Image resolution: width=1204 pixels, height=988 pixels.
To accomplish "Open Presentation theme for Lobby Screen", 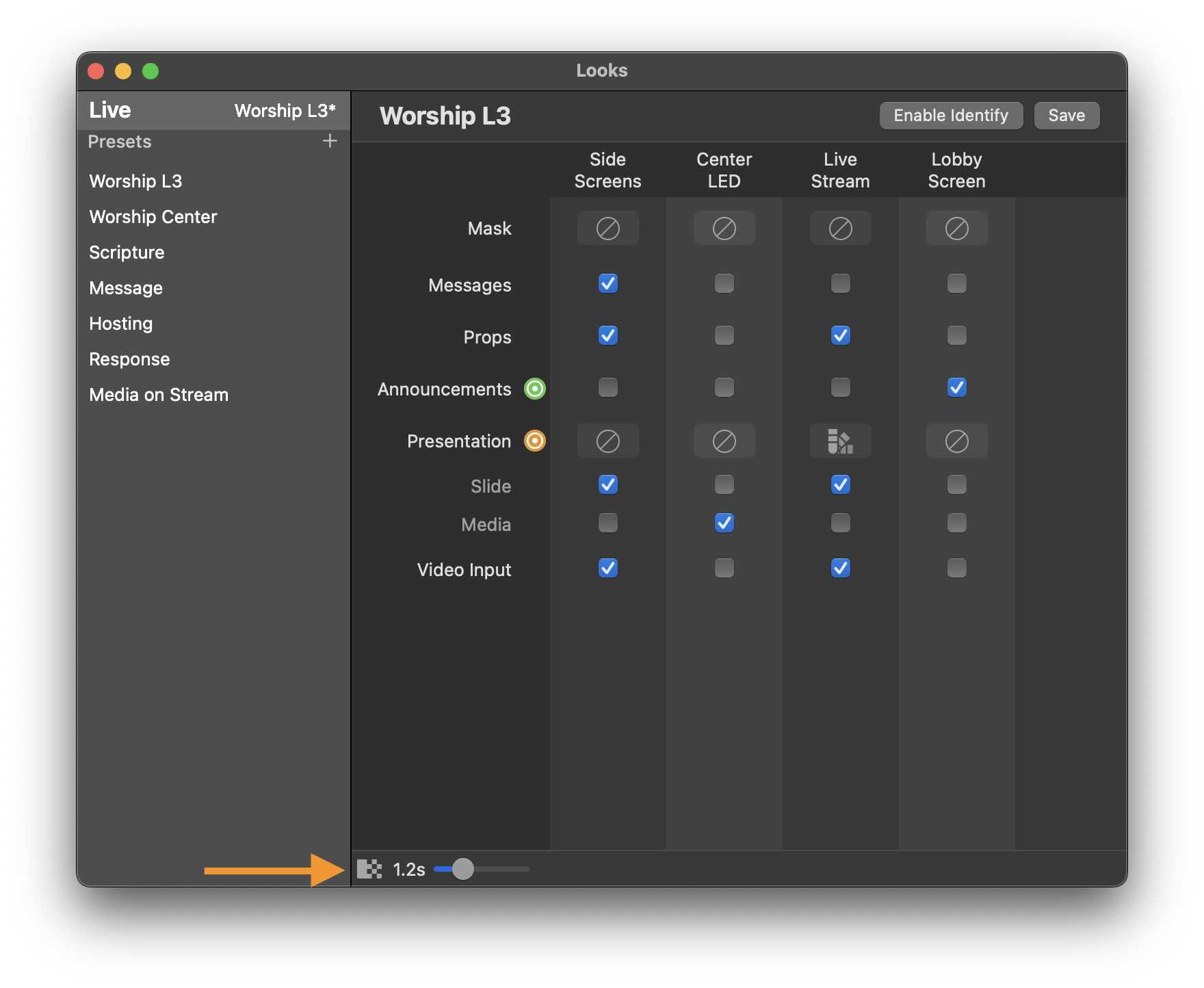I will click(x=956, y=441).
